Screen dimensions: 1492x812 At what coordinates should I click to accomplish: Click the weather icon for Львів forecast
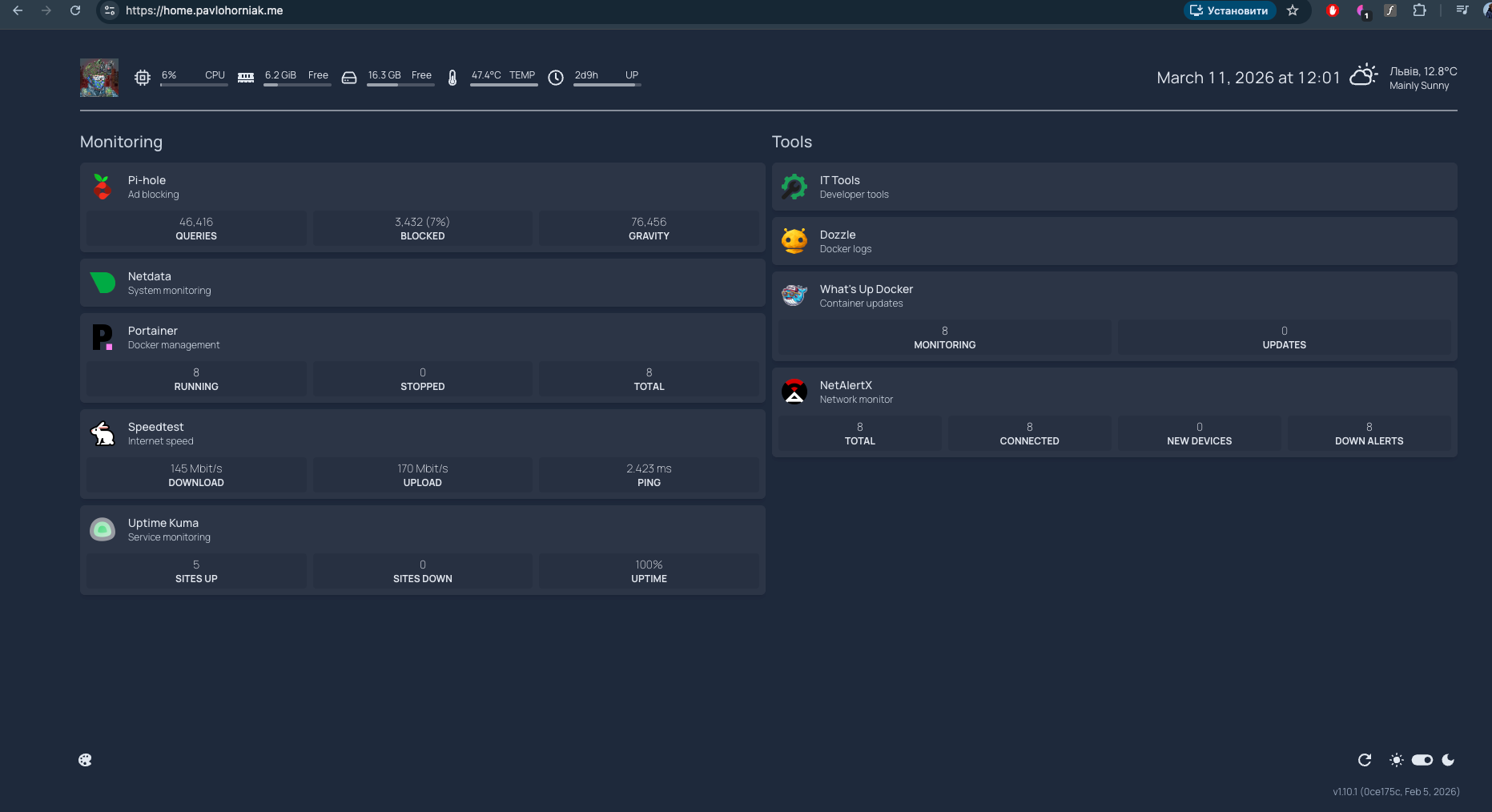point(1363,74)
